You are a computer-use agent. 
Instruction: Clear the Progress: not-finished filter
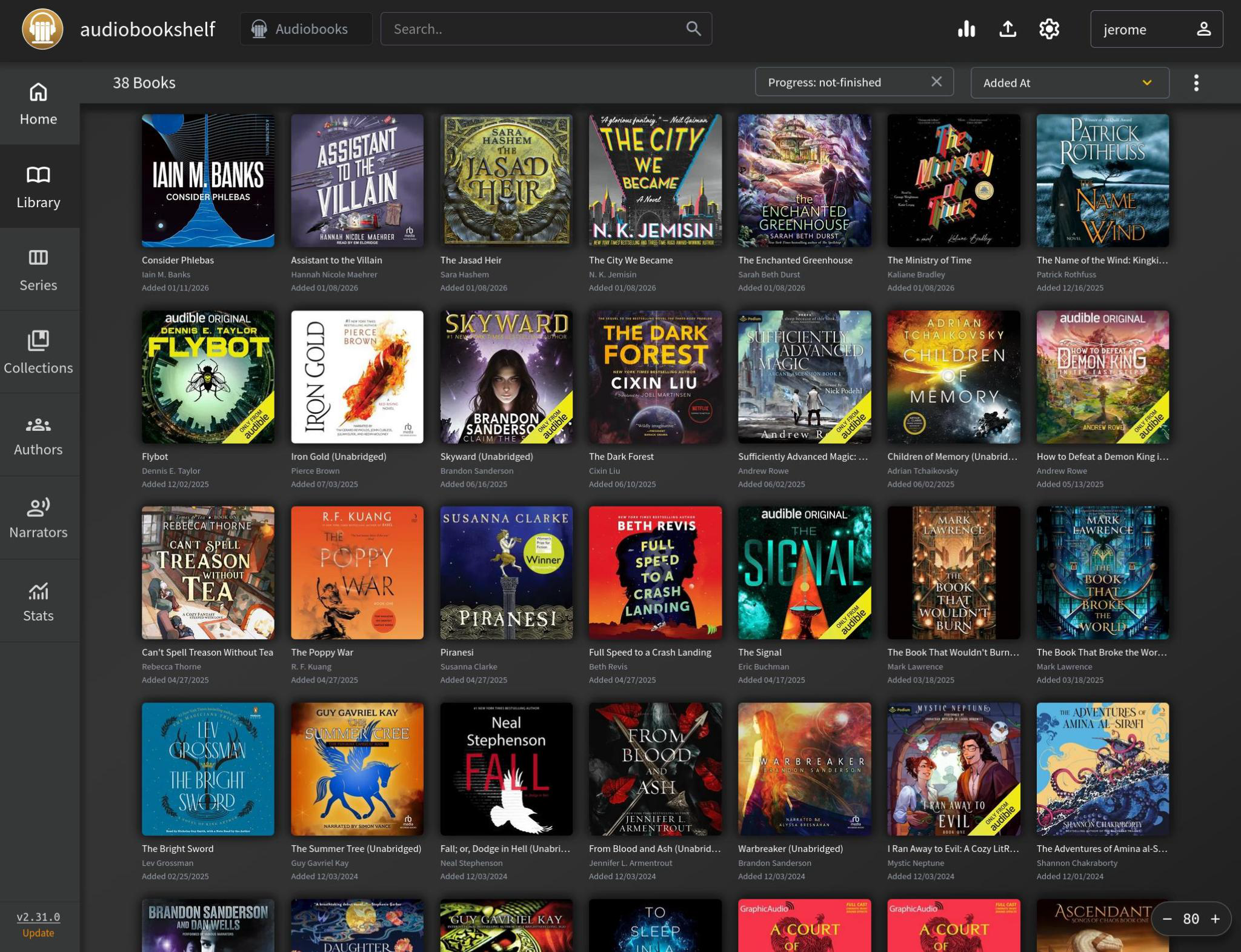(x=936, y=82)
